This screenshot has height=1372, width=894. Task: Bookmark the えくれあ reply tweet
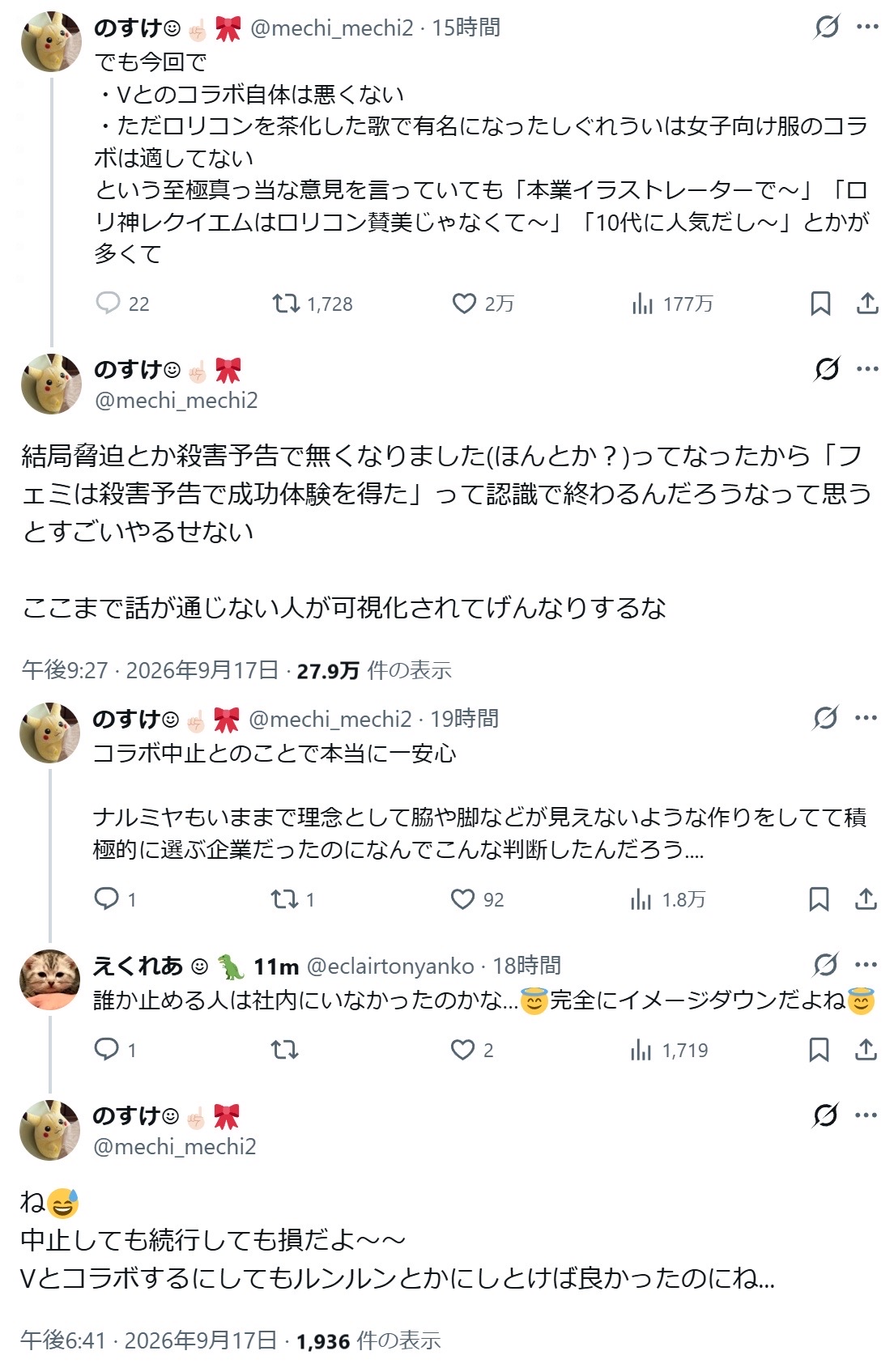[x=819, y=1050]
